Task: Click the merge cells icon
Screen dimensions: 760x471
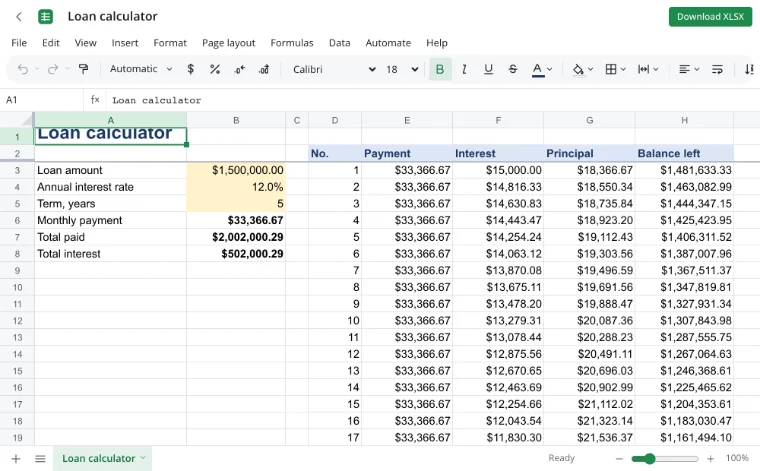Action: point(644,69)
